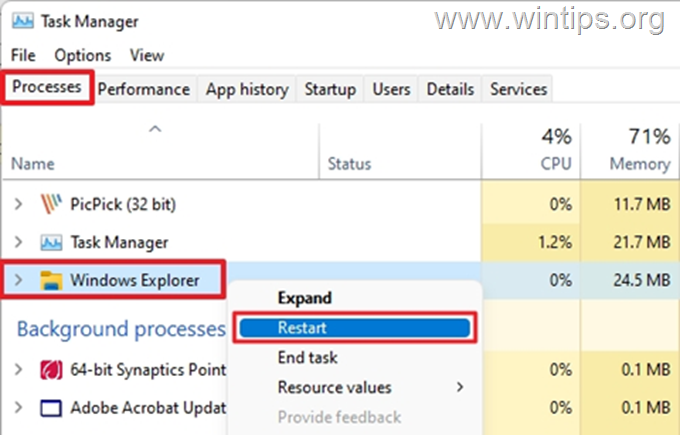Click the Adobe Acrobat Update icon
The height and width of the screenshot is (435, 680).
coord(51,408)
